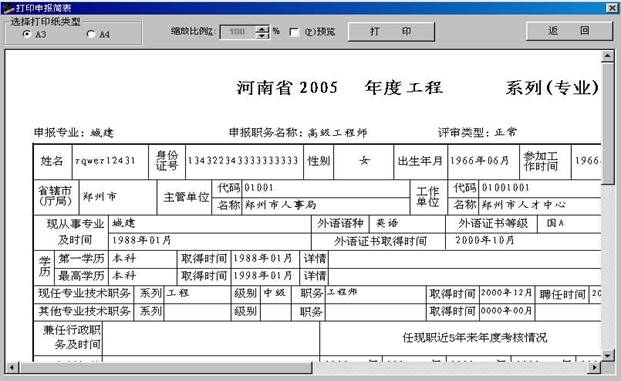621x381 pixels.
Task: Decrease zoom ratio with spinner down arrow
Action: 263,35
